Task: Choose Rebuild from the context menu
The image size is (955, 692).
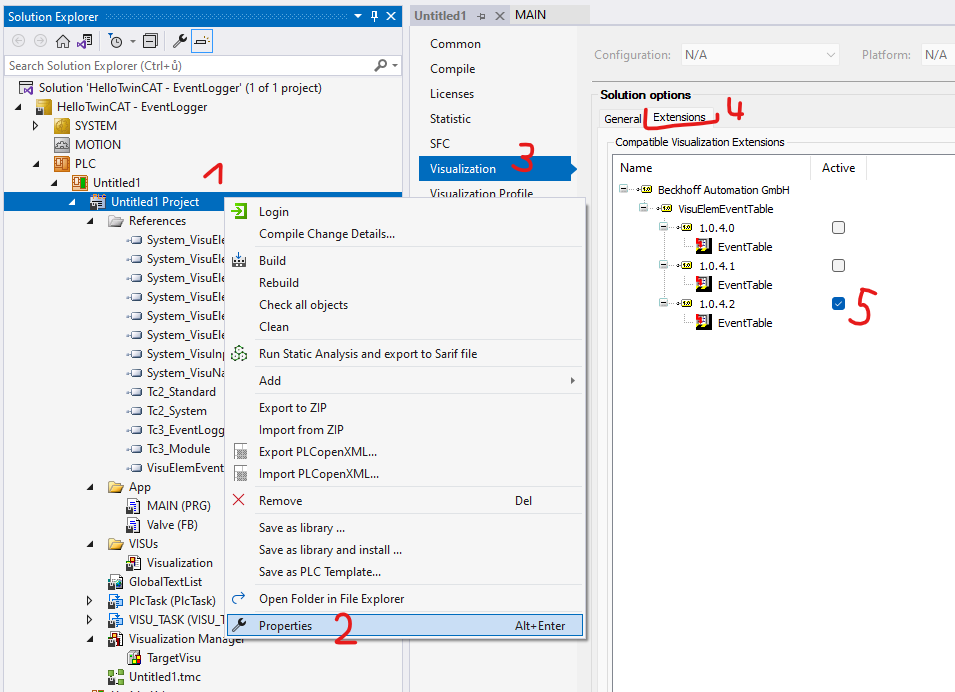Action: (278, 283)
